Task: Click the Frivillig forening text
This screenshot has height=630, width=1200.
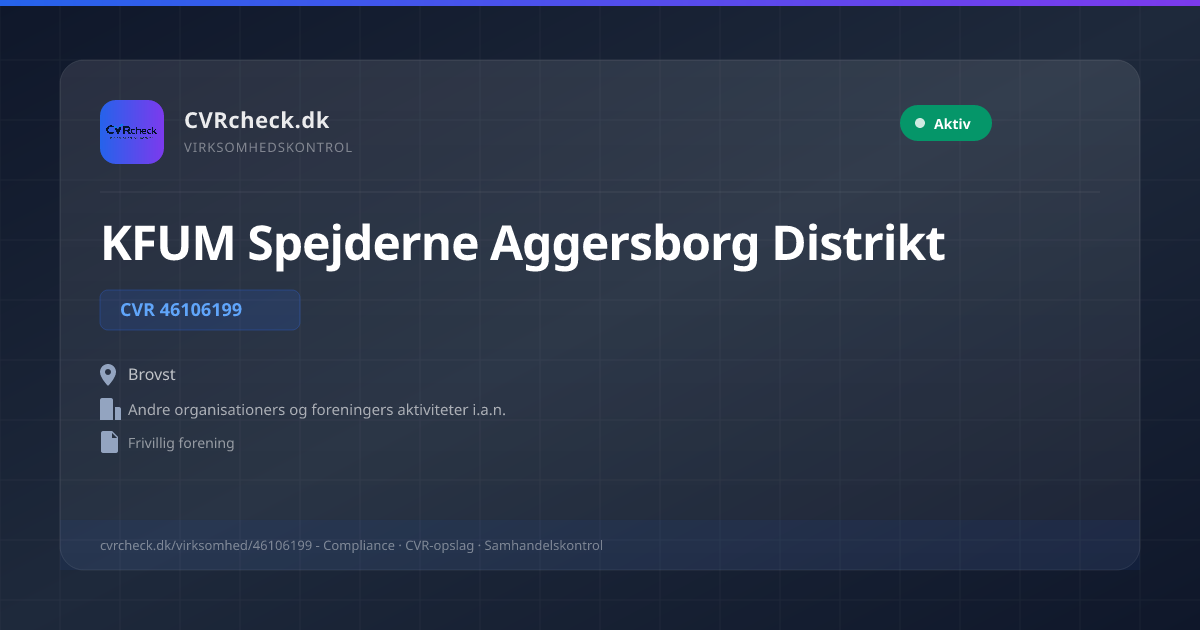Action: pyautogui.click(x=181, y=443)
